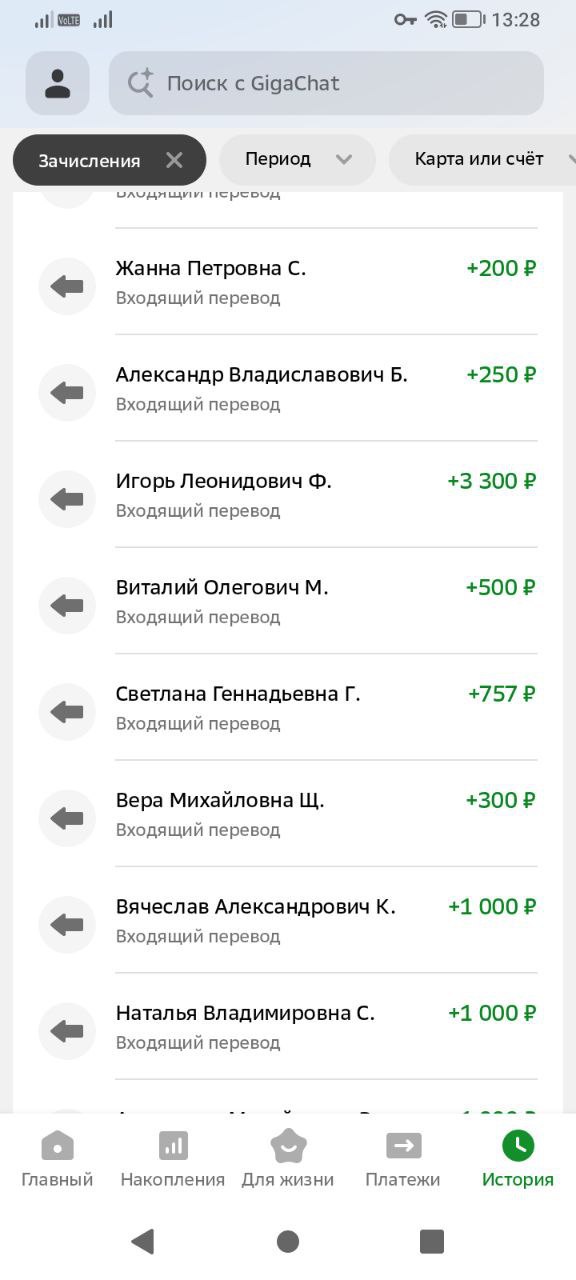Open Вячеслав Александрович К. transaction
The image size is (576, 1280).
[288, 921]
